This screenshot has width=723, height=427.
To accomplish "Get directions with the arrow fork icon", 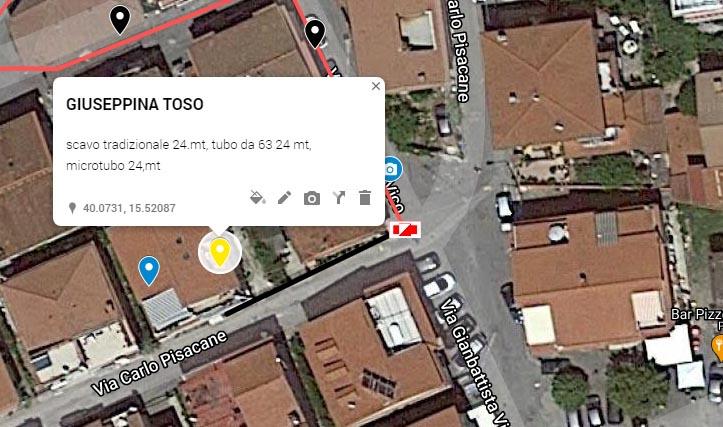I will (x=339, y=197).
